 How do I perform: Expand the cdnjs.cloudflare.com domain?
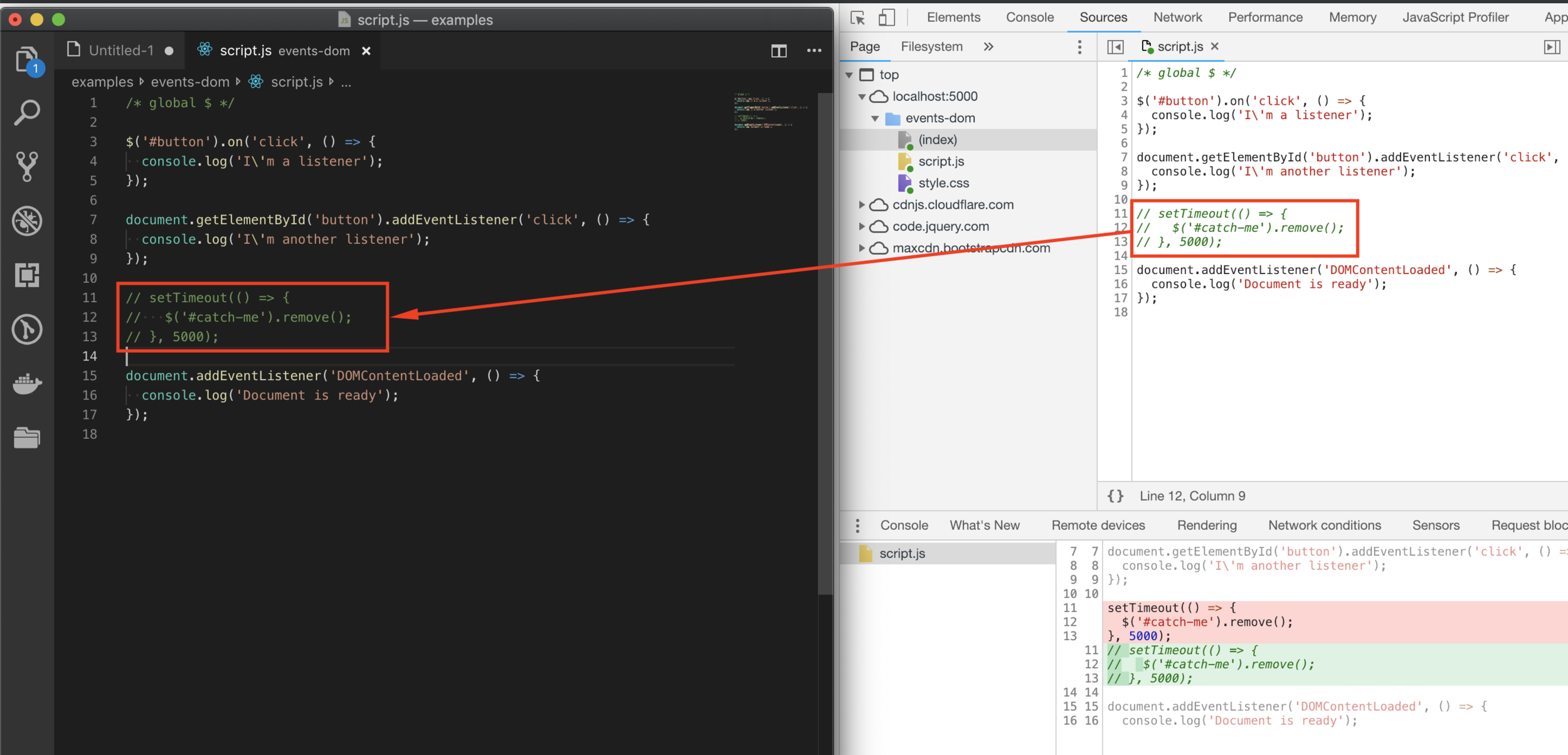[x=862, y=205]
